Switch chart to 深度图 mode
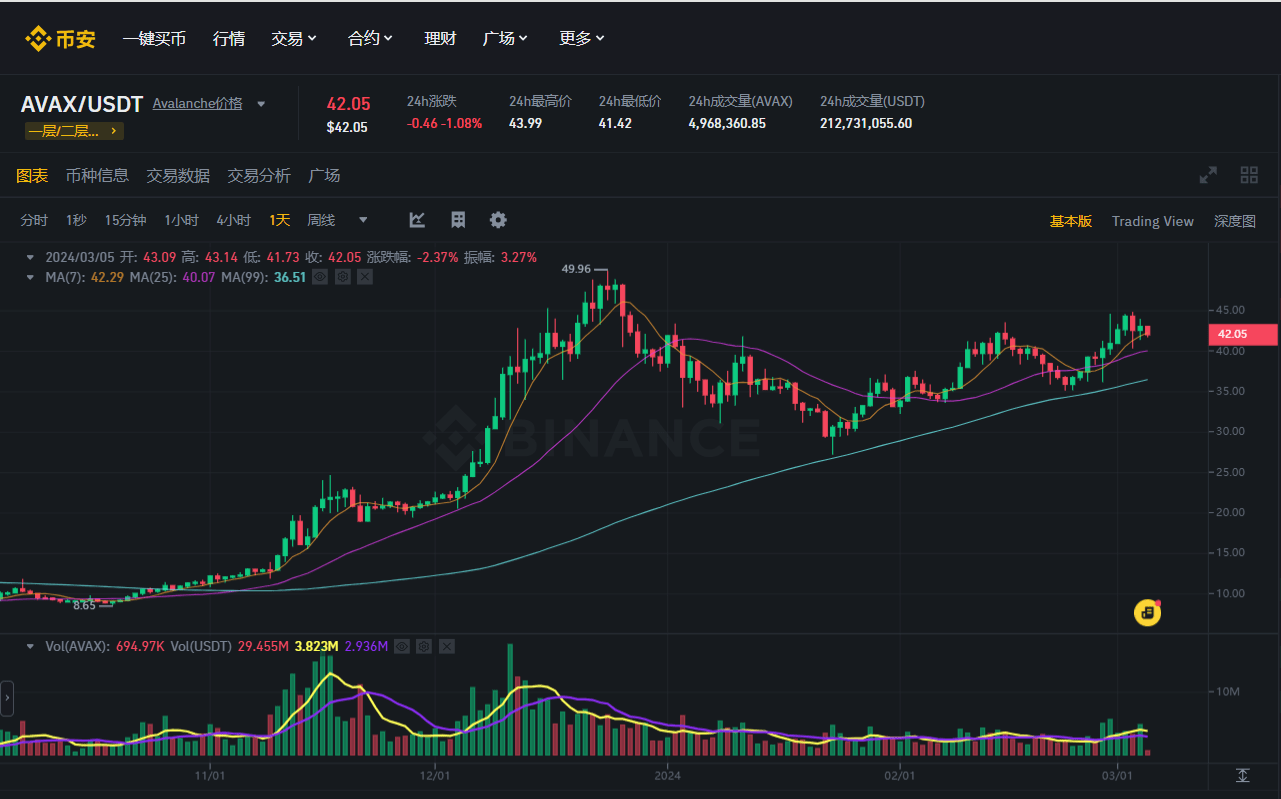This screenshot has height=799, width=1281. coord(1235,221)
